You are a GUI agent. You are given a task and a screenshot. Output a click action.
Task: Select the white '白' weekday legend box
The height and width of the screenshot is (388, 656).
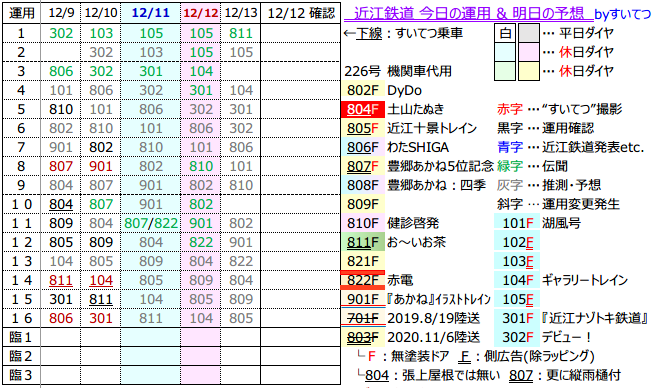(505, 33)
